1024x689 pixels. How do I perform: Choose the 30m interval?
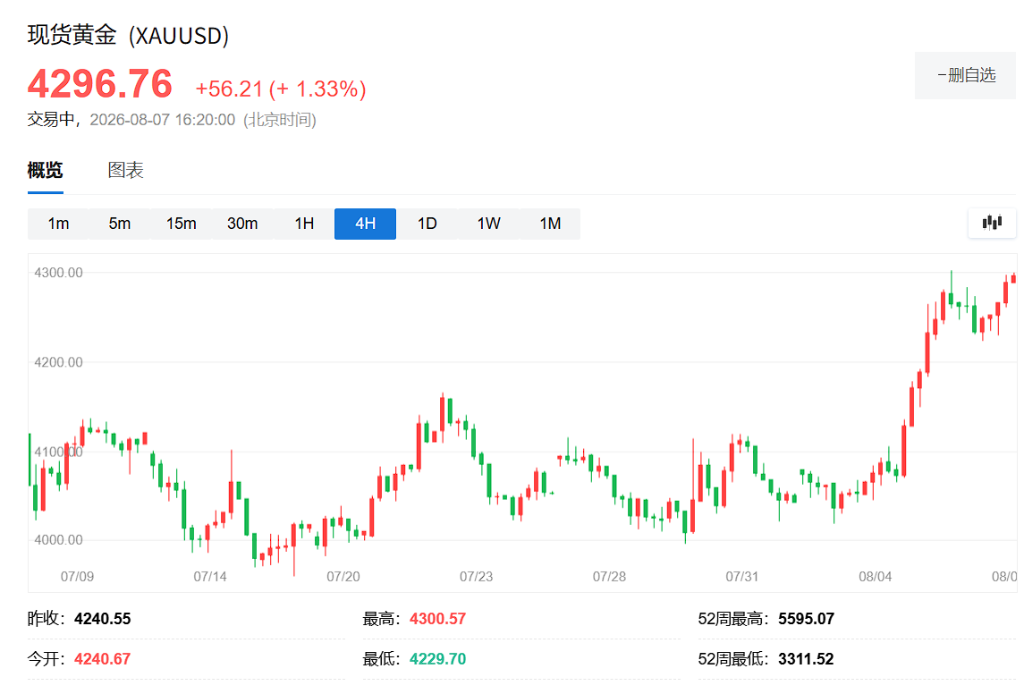click(242, 223)
